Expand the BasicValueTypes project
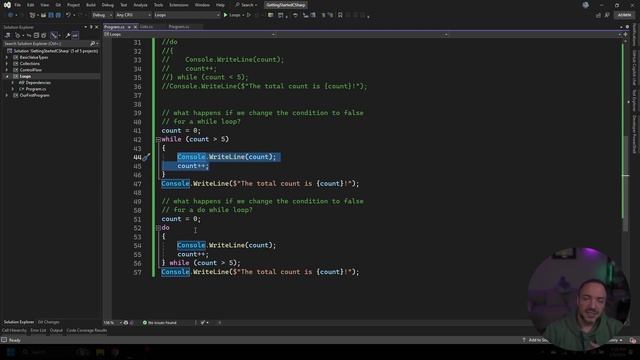 pos(7,58)
